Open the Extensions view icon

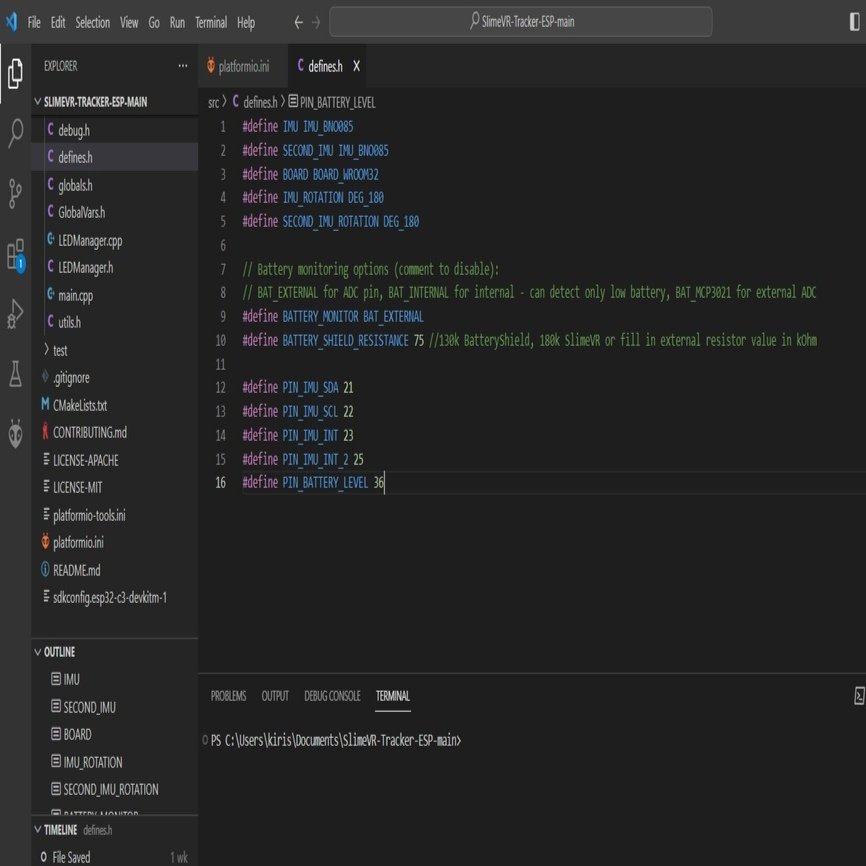click(15, 253)
